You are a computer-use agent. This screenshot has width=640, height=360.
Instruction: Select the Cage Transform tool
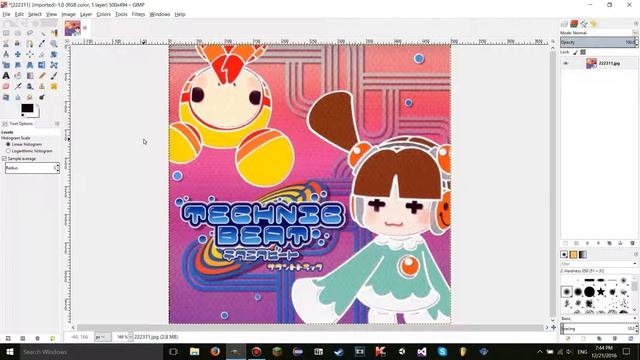point(54,65)
